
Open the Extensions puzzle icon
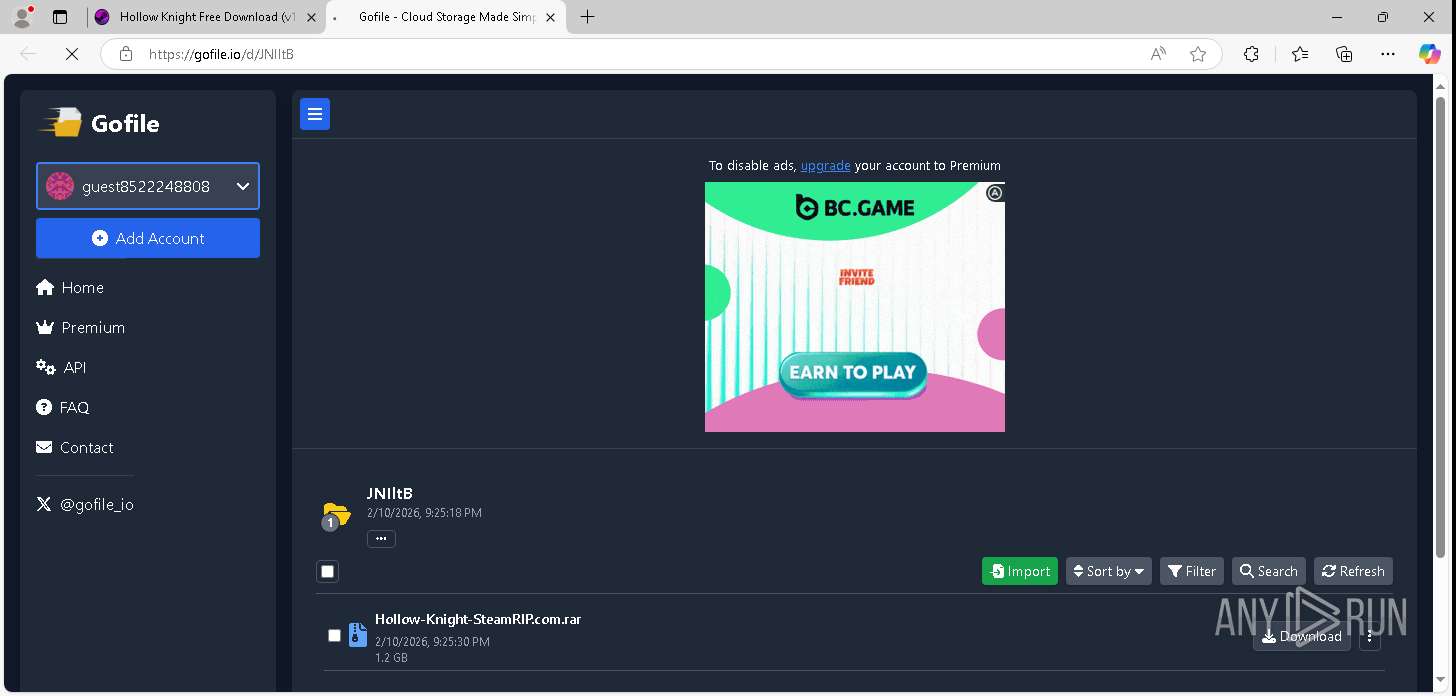pos(1251,54)
